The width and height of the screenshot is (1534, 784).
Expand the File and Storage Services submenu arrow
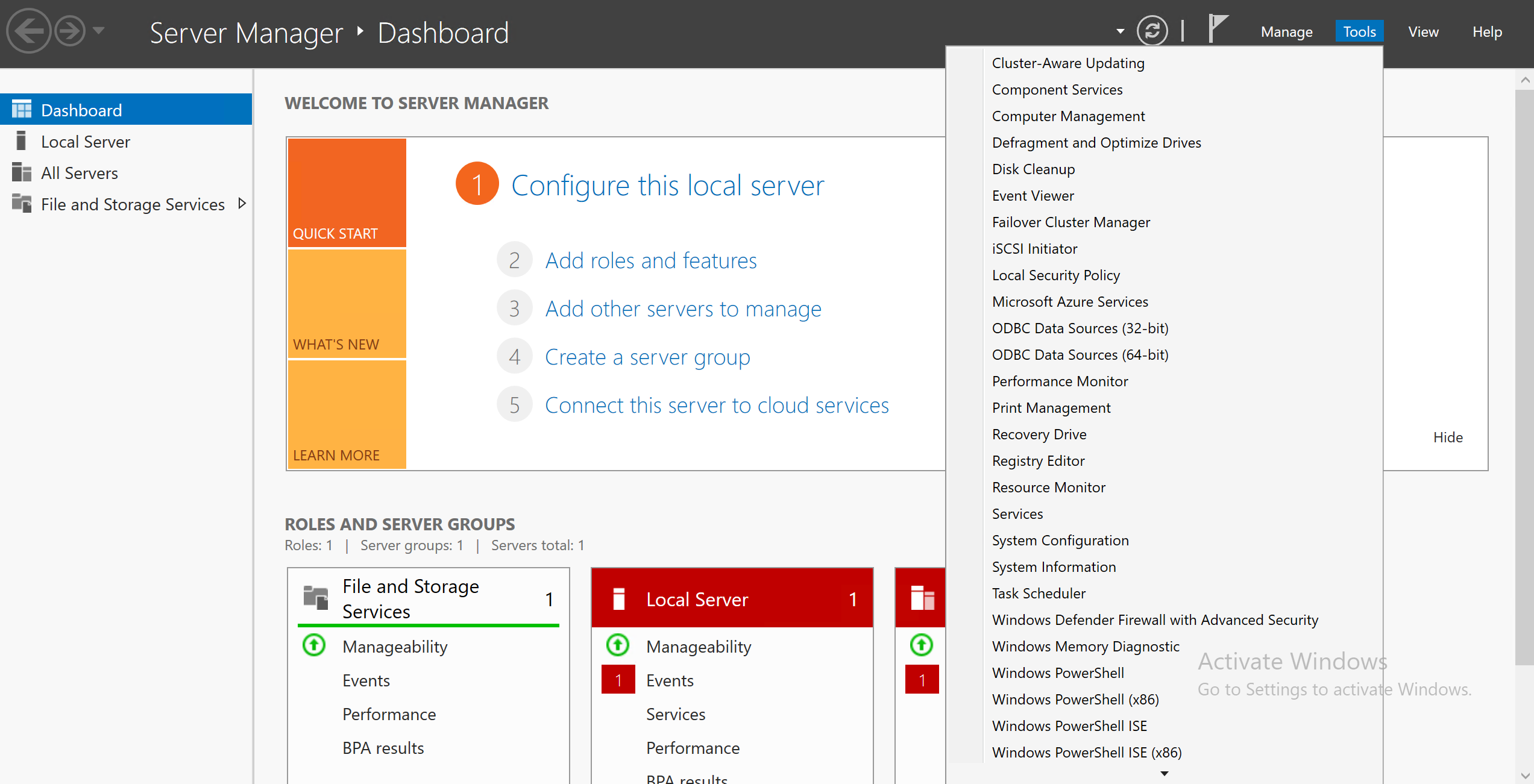242,204
